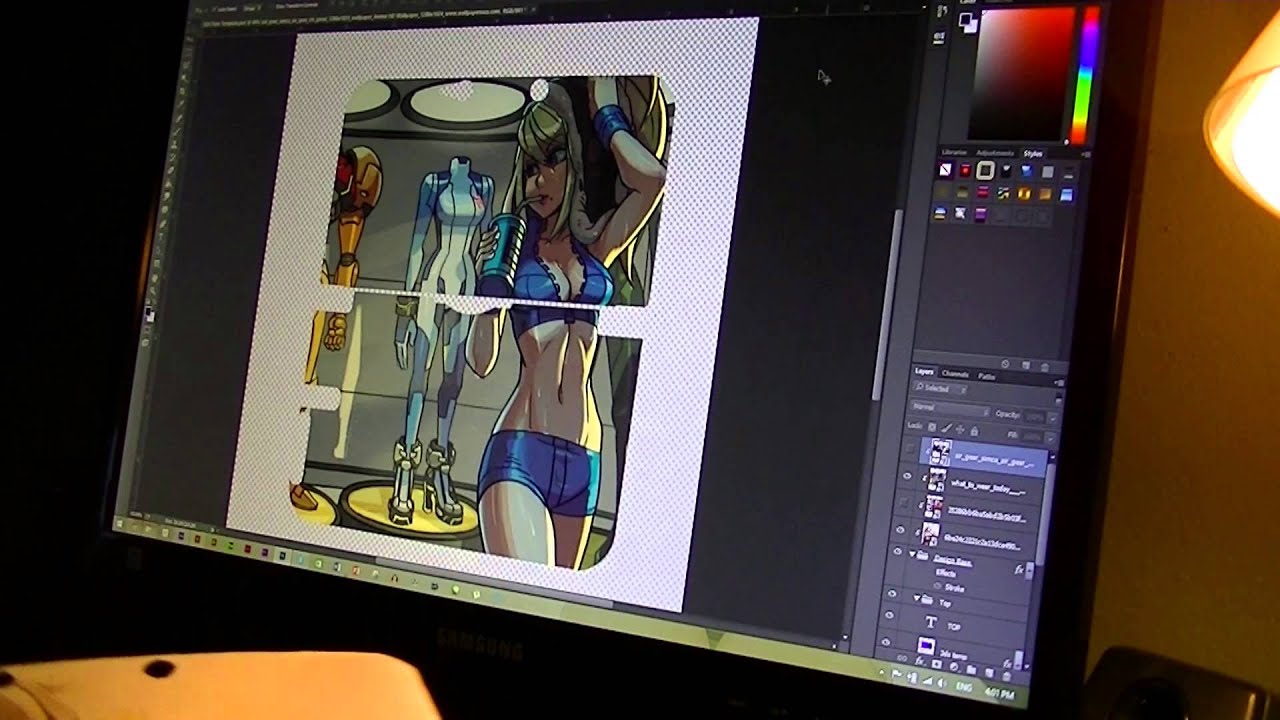The image size is (1280, 720).
Task: Toggle Lock all padlock icon
Action: click(974, 432)
